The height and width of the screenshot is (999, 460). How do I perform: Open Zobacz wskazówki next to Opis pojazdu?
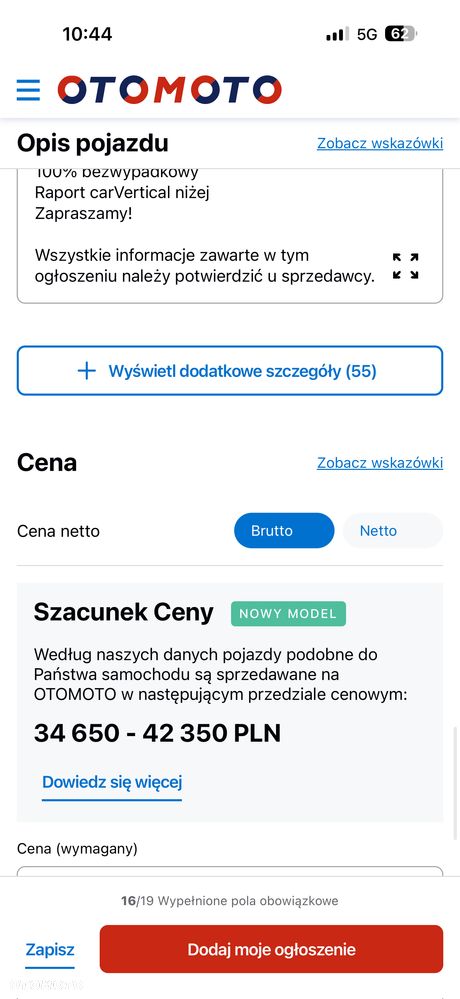click(x=380, y=143)
